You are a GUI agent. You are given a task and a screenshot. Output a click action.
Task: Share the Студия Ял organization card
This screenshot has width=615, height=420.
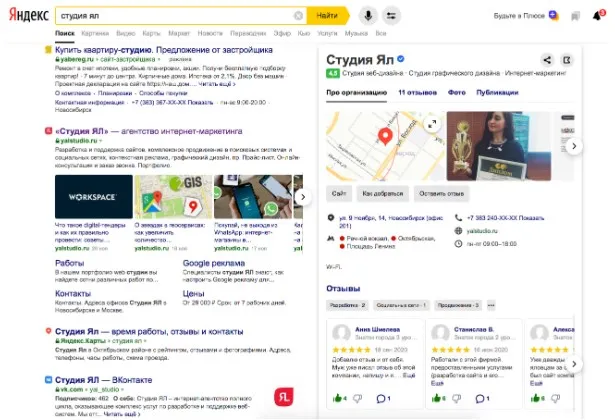tap(547, 60)
